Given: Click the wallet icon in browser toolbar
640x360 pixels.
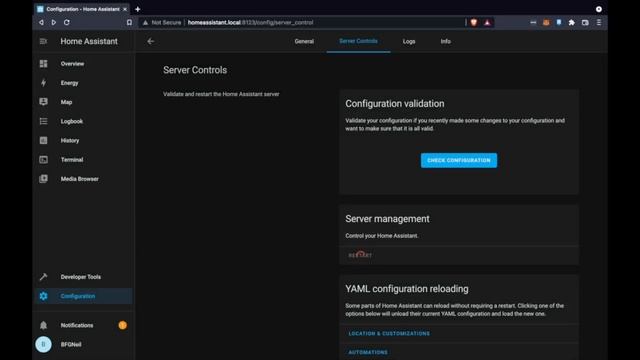Looking at the screenshot, I should point(585,22).
